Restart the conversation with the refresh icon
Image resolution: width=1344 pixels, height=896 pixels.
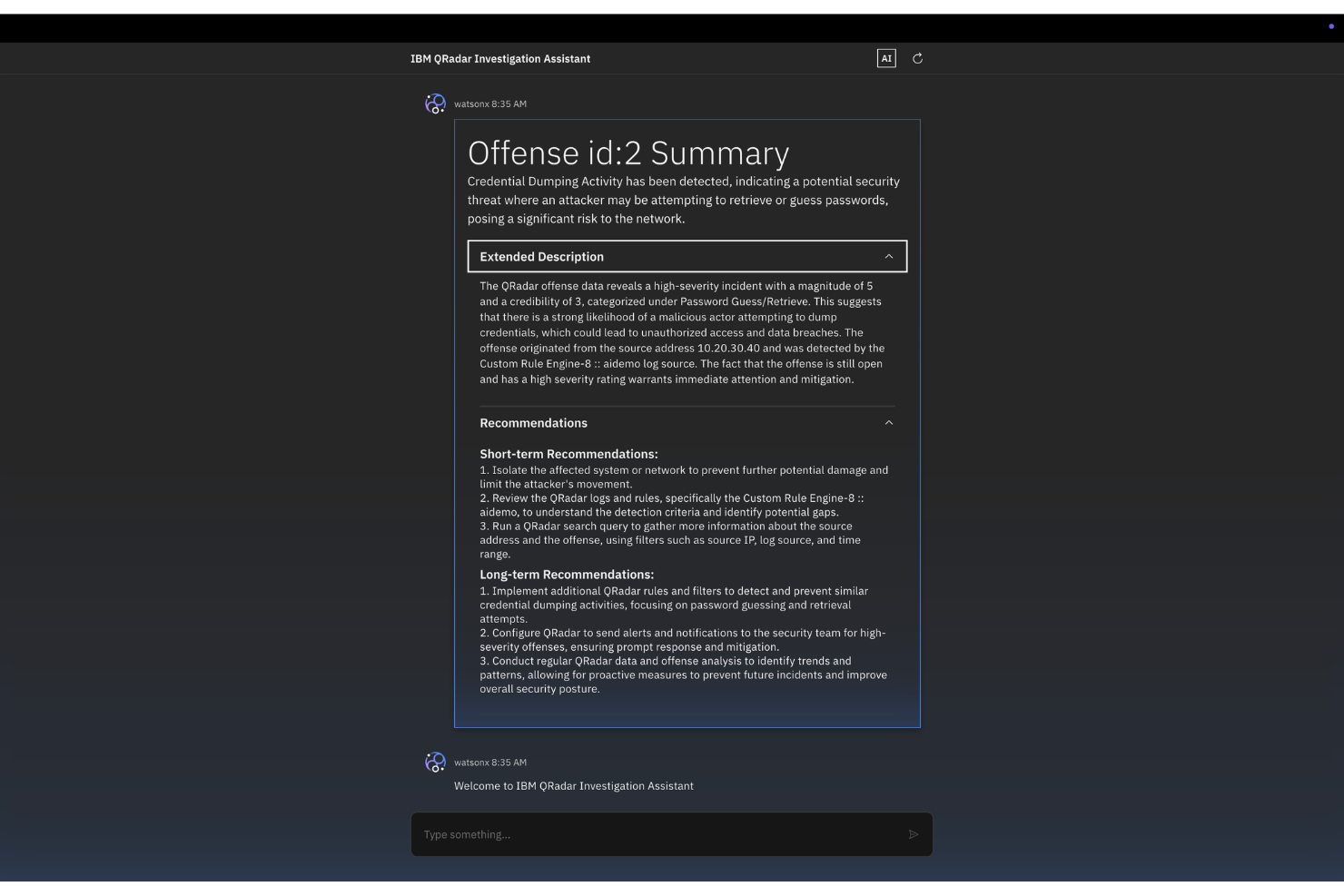point(917,58)
